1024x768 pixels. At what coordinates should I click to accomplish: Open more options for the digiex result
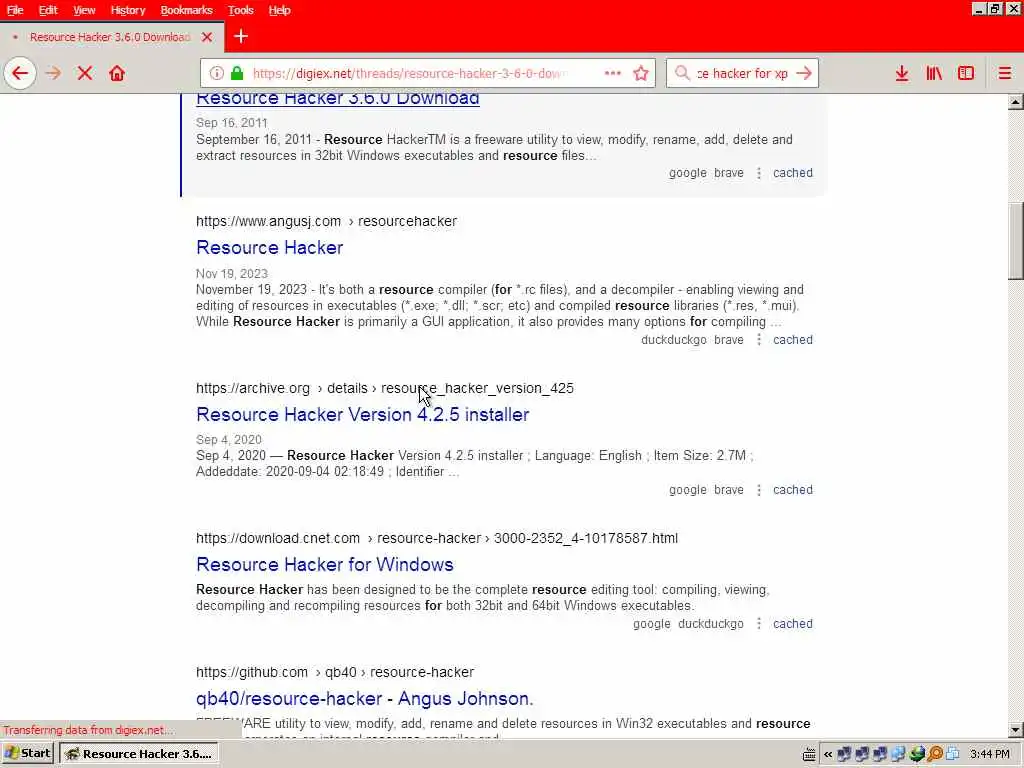[759, 173]
